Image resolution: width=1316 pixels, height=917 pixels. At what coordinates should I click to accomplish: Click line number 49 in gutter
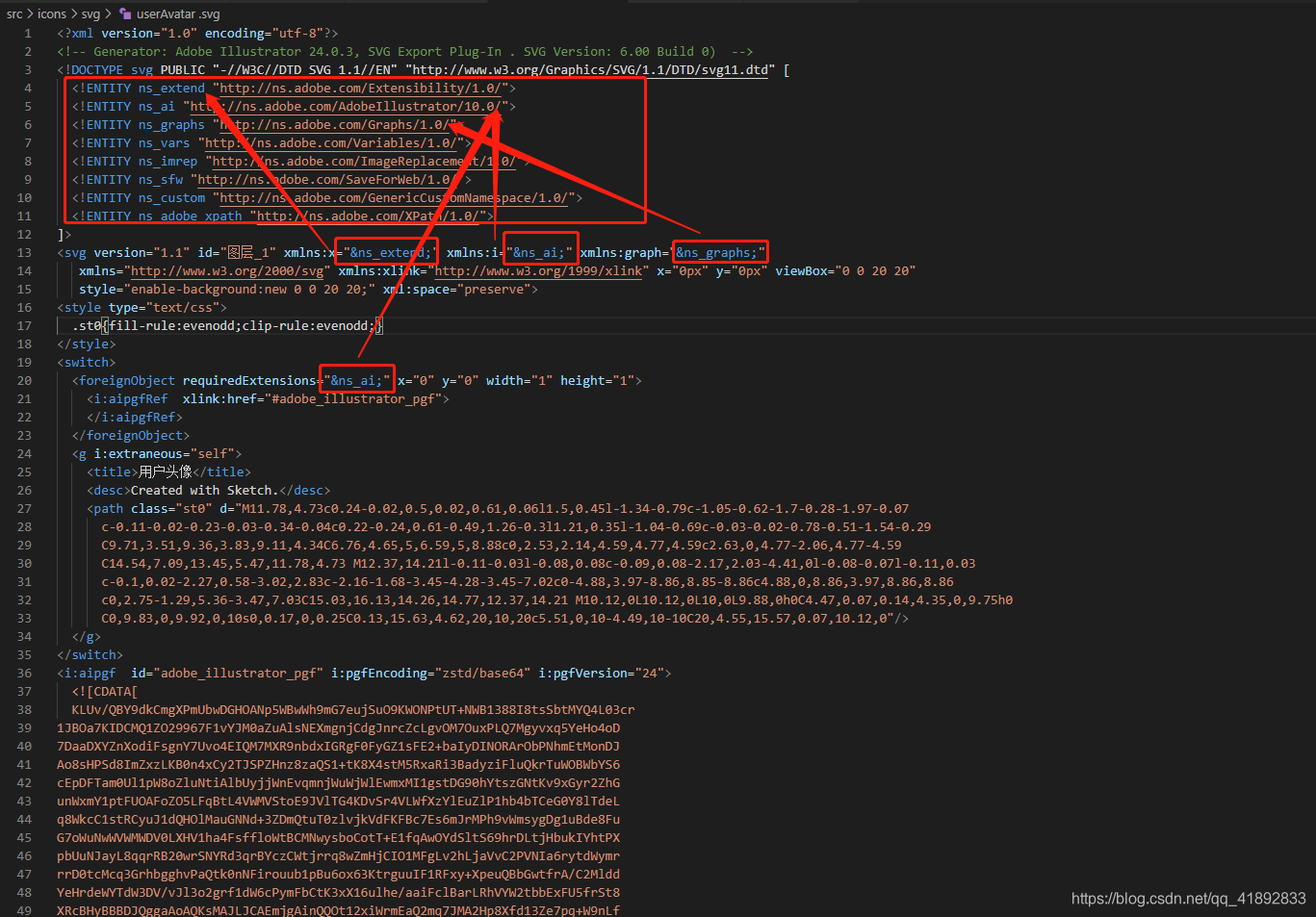(x=24, y=910)
